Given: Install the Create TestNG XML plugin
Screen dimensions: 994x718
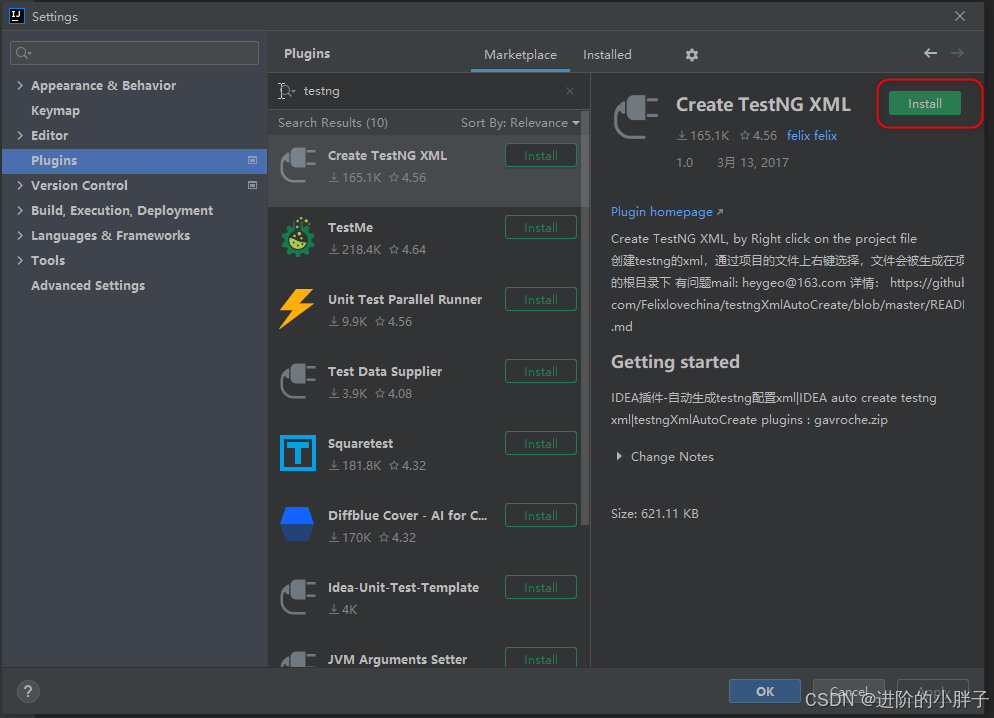Looking at the screenshot, I should 924,103.
